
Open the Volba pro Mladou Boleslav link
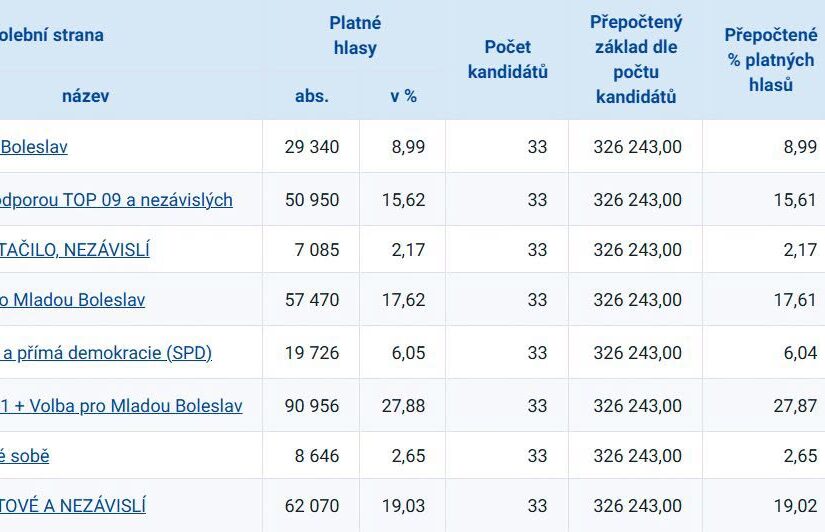[x=121, y=406]
